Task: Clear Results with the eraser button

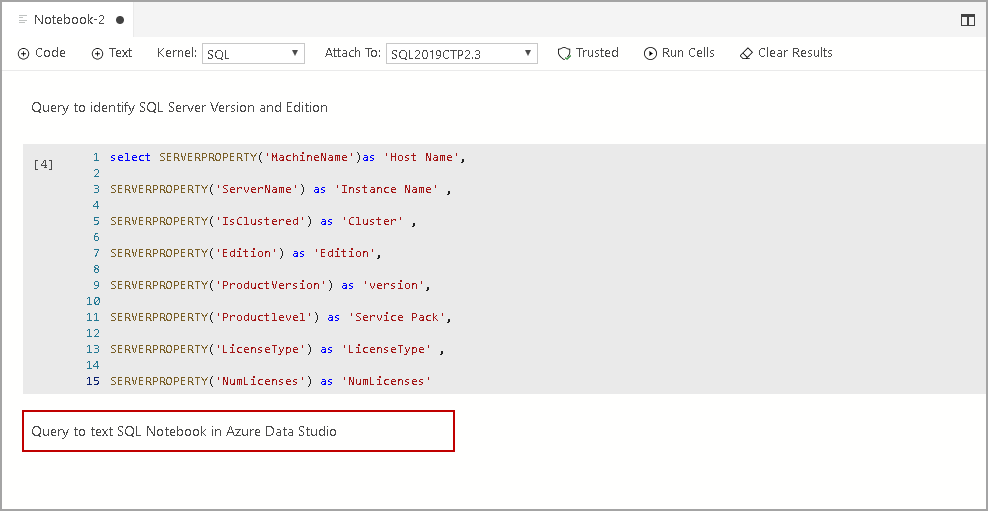Action: click(786, 53)
